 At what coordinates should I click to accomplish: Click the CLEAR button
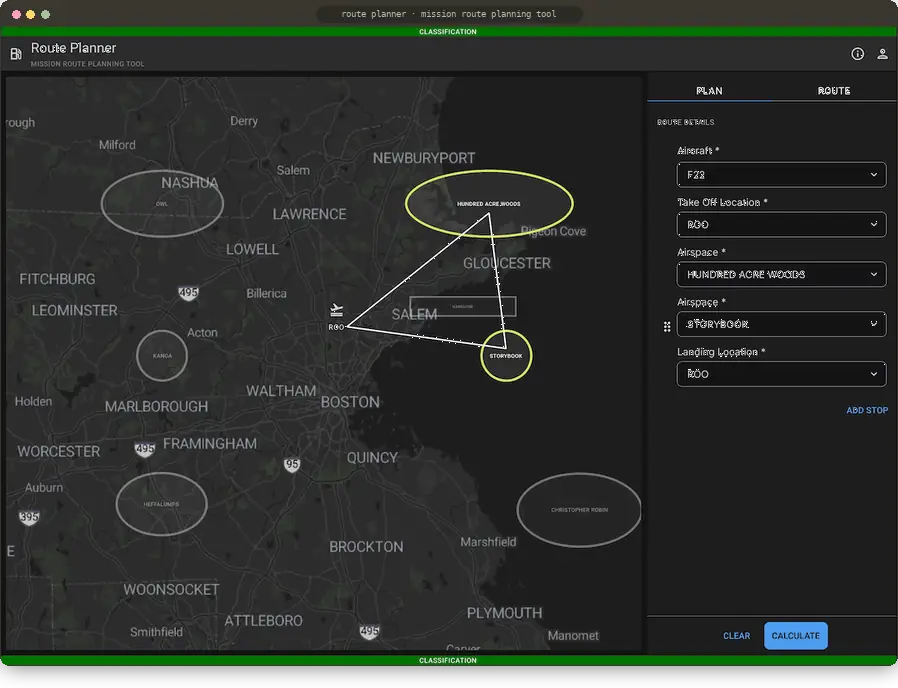coord(736,636)
